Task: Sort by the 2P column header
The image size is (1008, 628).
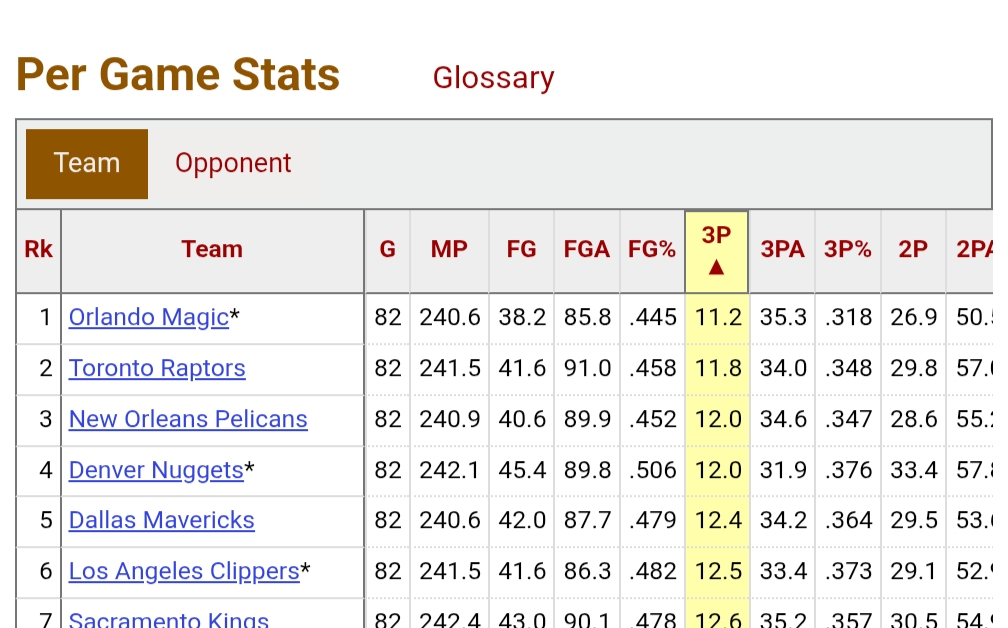Action: tap(913, 250)
